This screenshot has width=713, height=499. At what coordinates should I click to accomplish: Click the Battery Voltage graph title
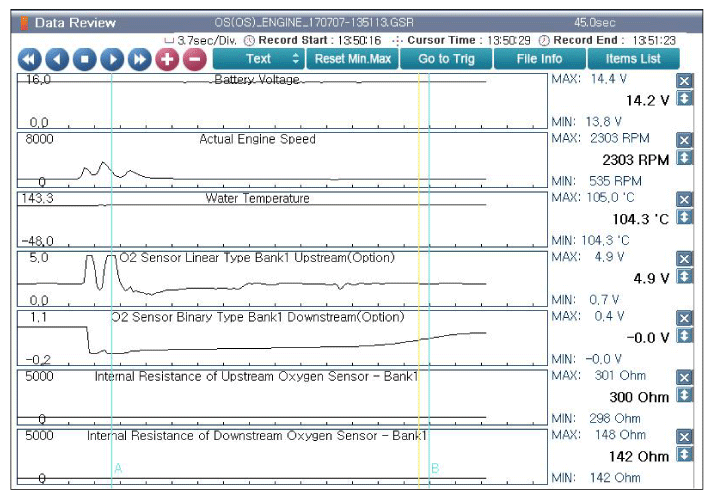click(x=257, y=80)
